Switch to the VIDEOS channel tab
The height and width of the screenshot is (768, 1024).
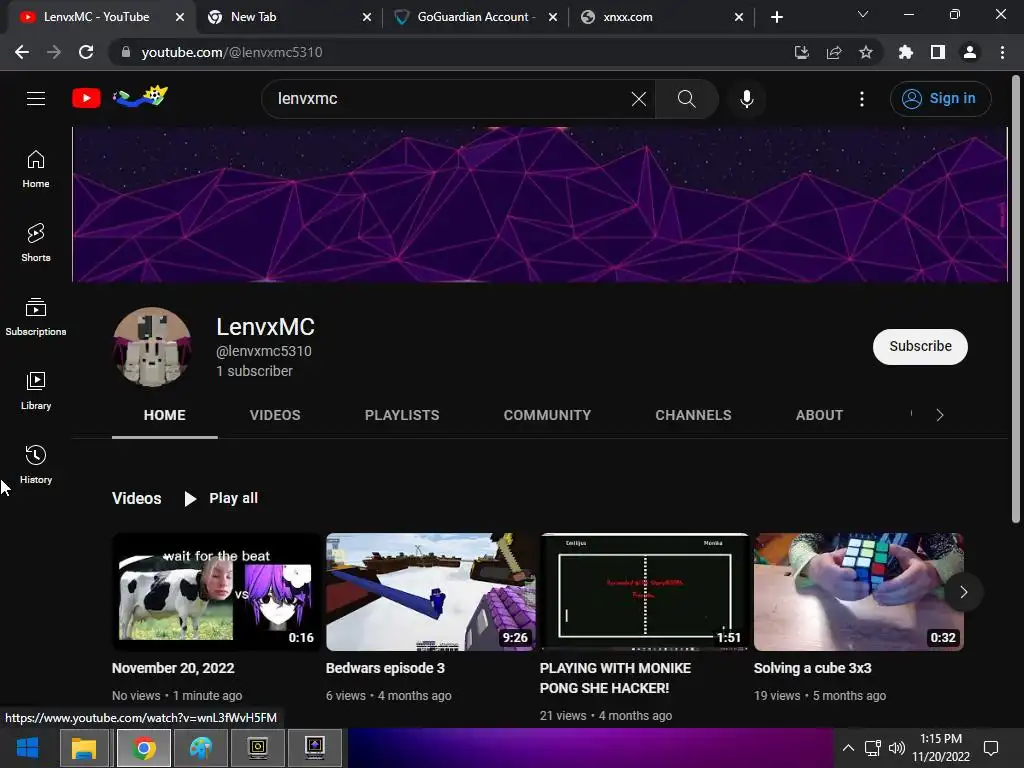point(275,415)
